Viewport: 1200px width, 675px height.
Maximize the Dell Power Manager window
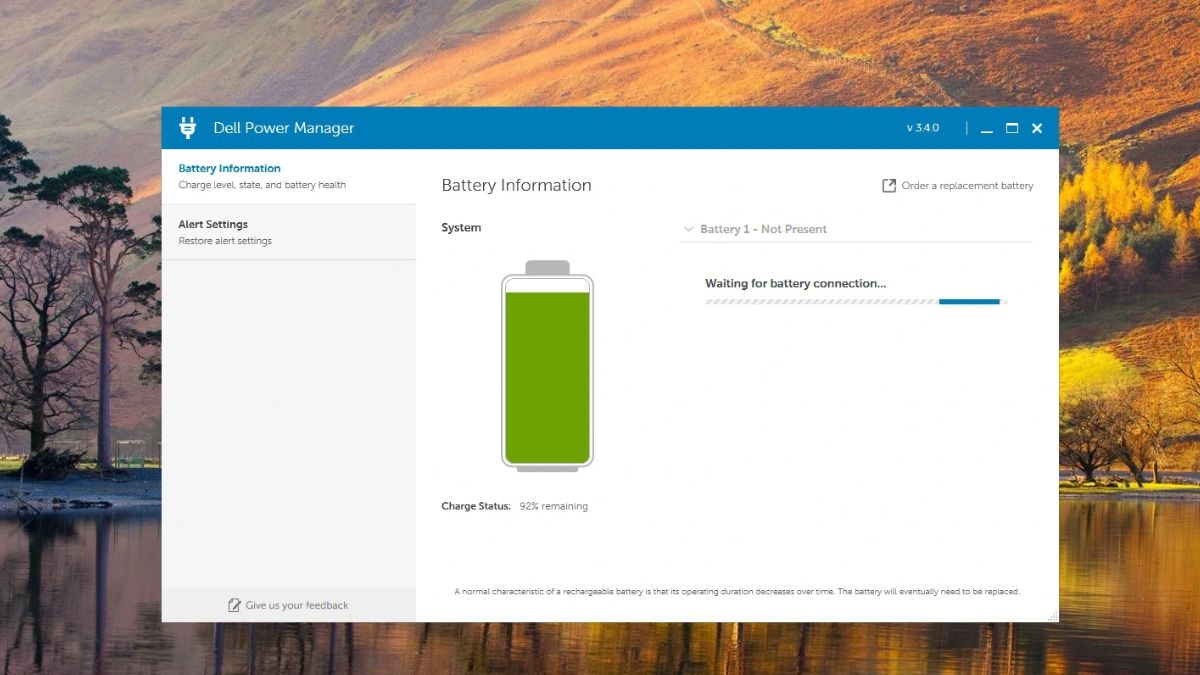1012,128
